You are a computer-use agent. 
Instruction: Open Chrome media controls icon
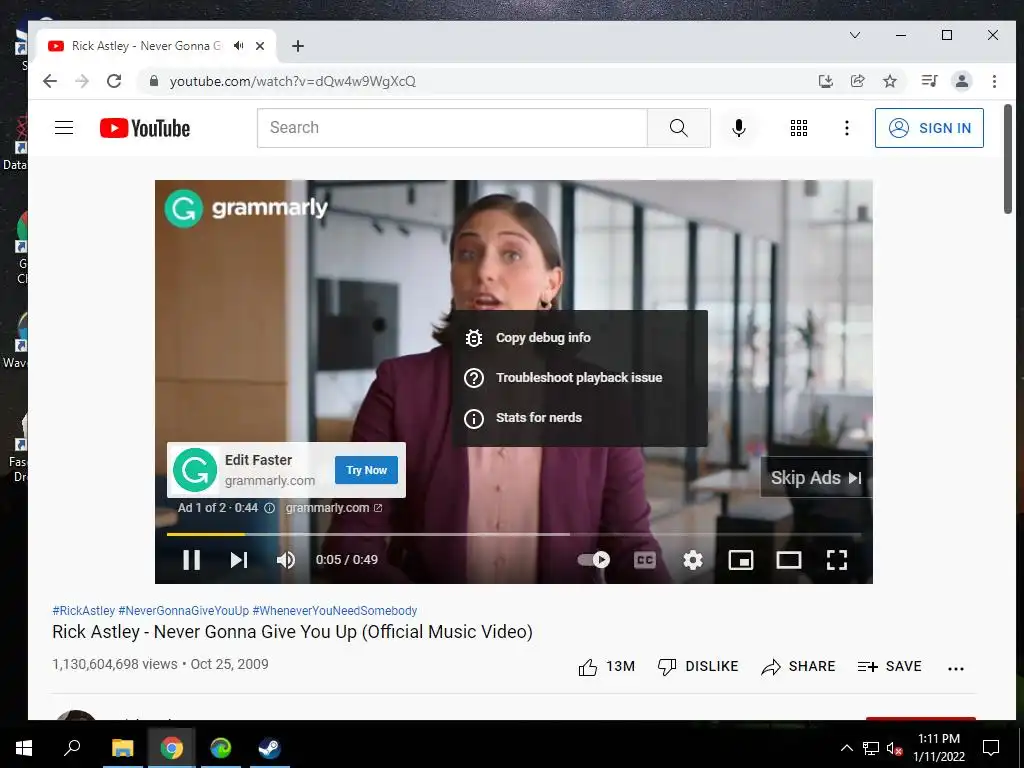[929, 81]
